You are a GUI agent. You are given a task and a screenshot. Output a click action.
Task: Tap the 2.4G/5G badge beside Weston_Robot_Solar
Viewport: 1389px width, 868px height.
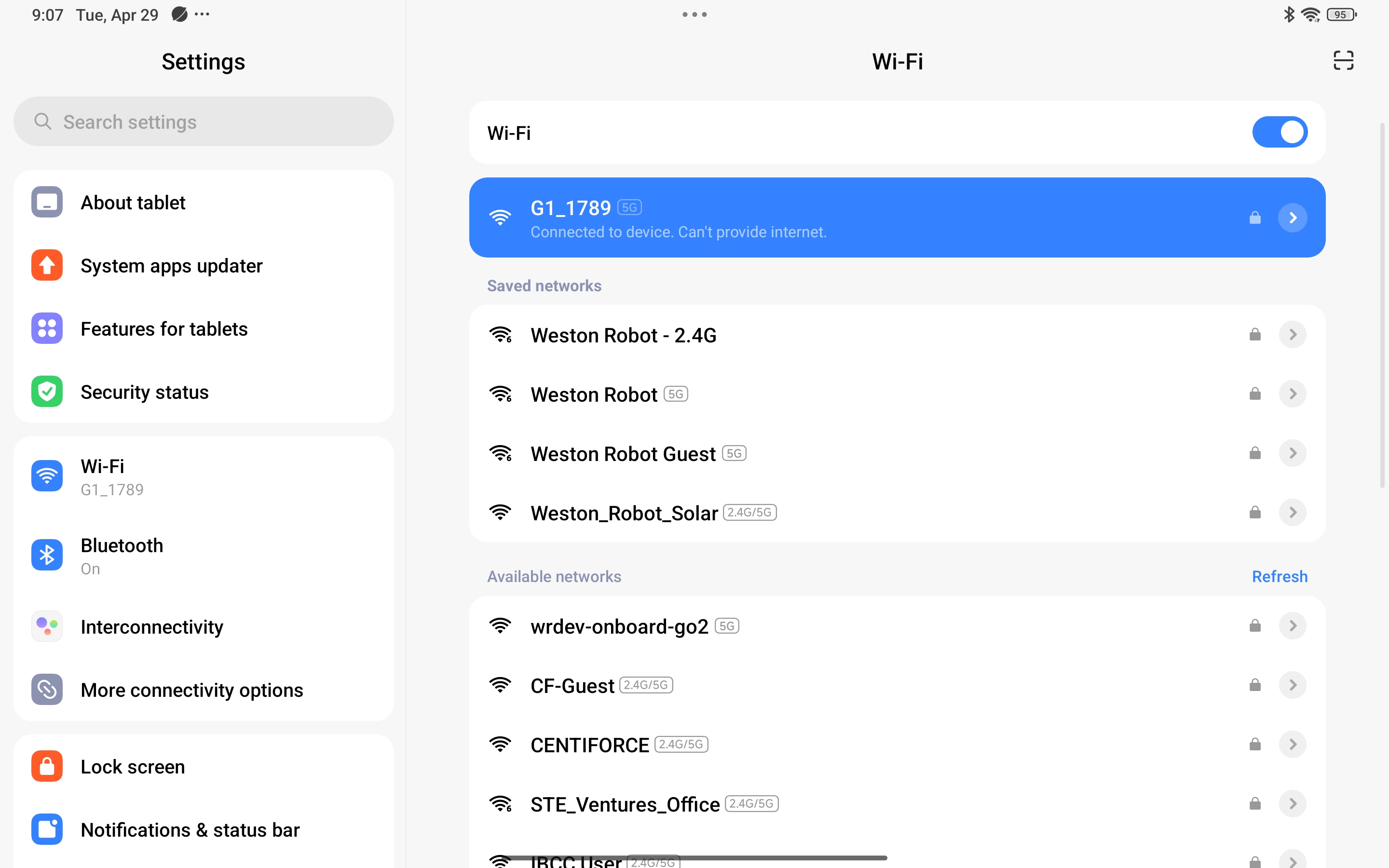coord(749,512)
